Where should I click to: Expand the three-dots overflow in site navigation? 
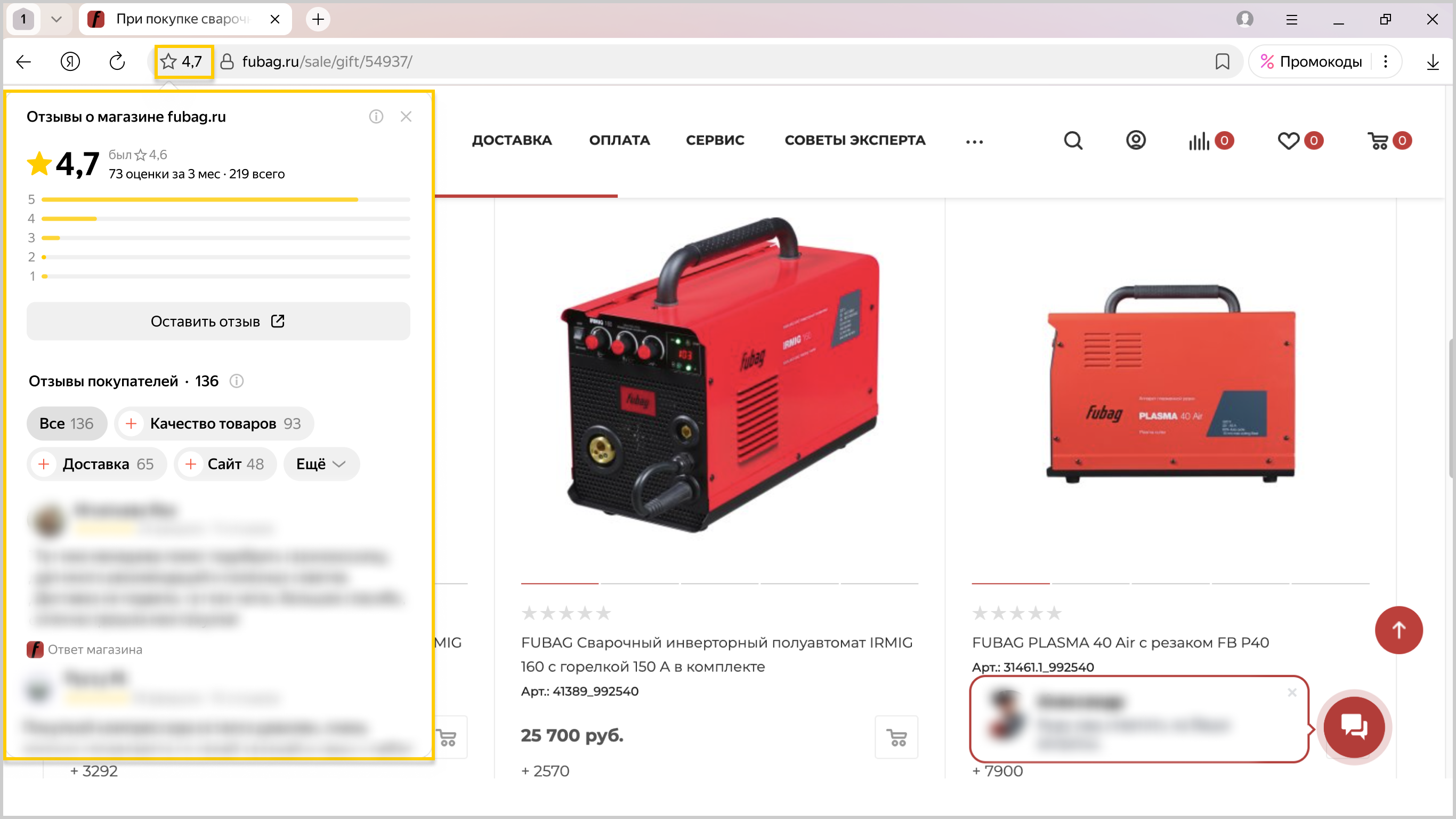click(974, 141)
